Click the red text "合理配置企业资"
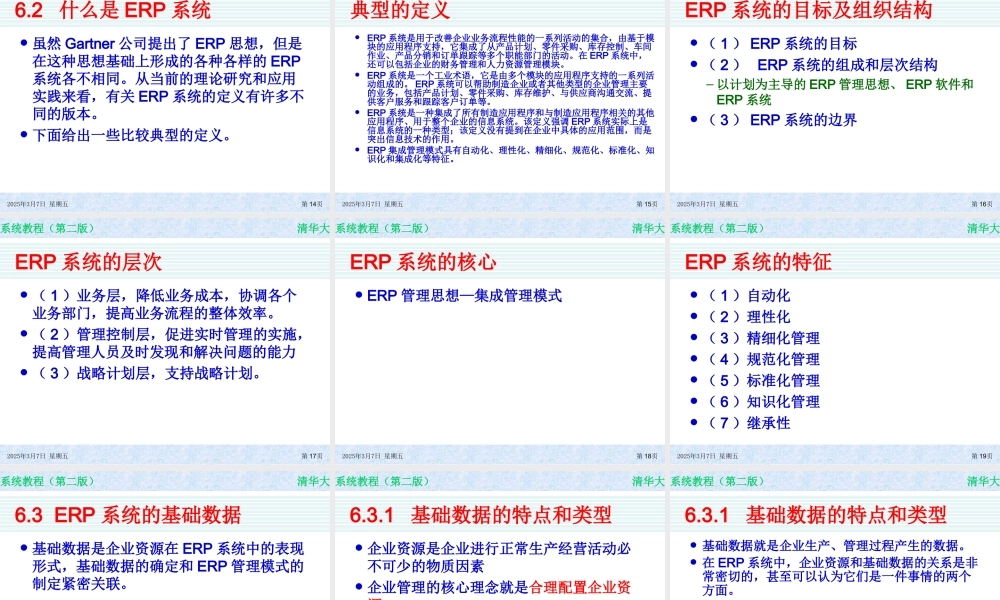 [x=580, y=587]
